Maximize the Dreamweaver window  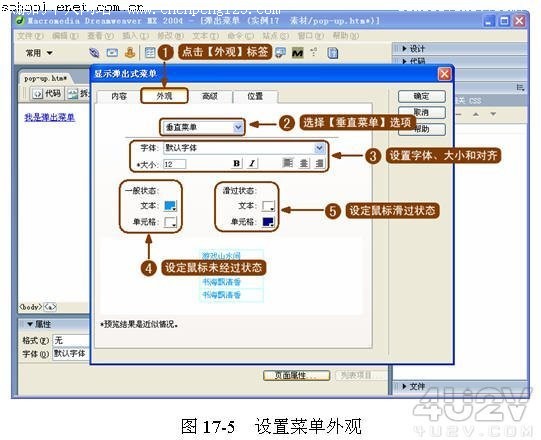pyautogui.click(x=504, y=21)
